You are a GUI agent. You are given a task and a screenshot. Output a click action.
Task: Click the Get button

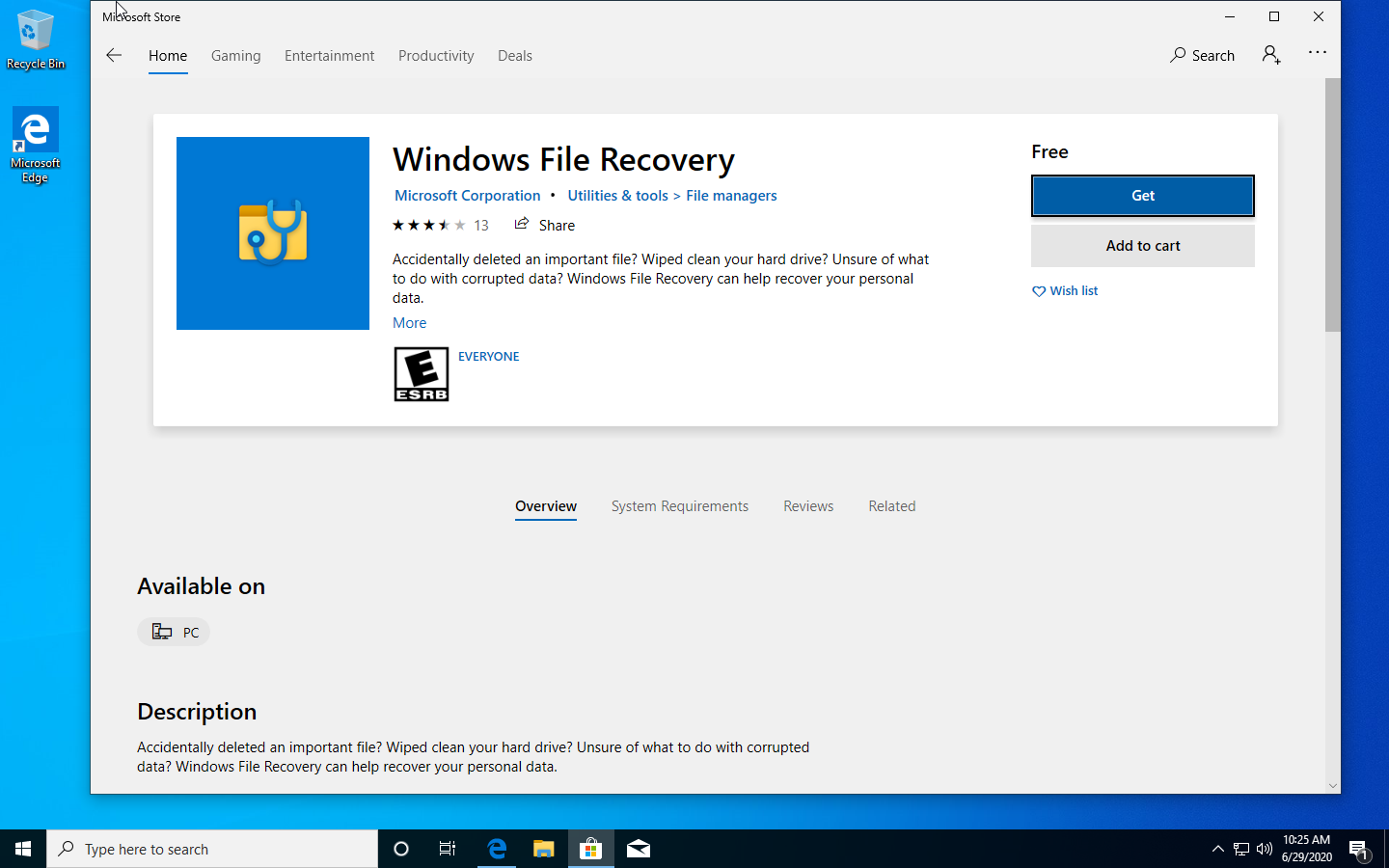(x=1142, y=195)
